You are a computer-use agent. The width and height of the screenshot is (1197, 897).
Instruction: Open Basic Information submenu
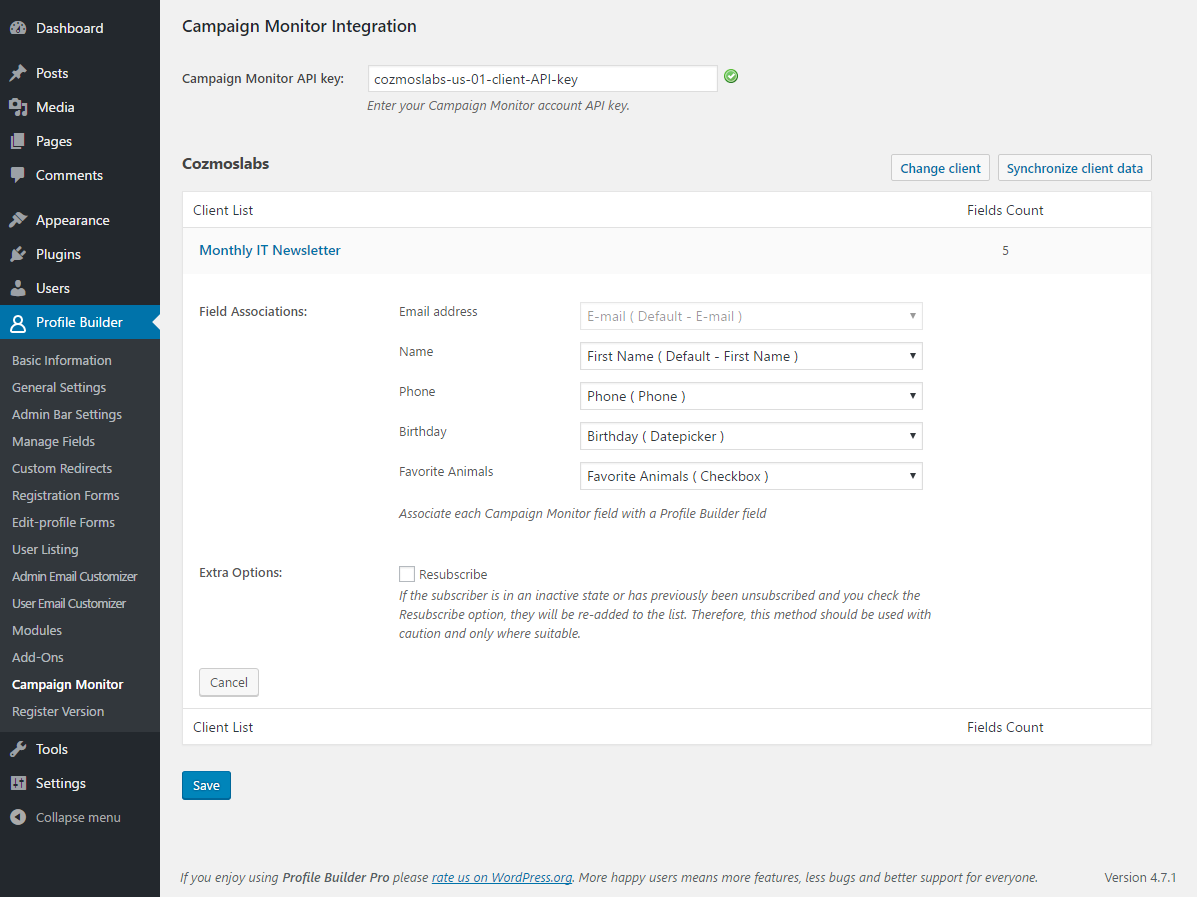(x=62, y=360)
